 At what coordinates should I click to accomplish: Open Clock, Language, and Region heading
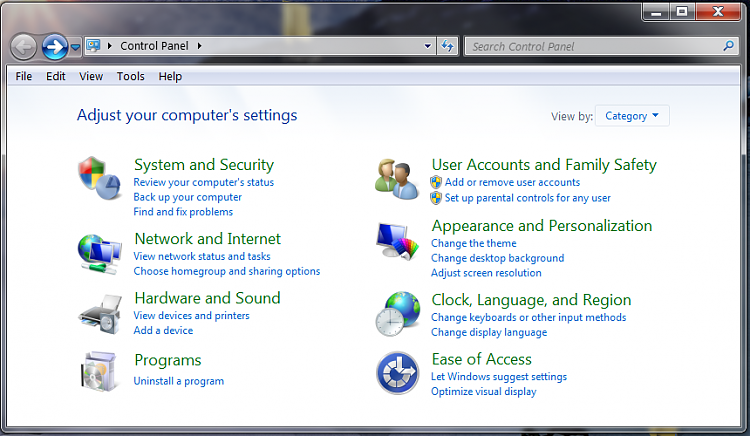pos(531,300)
